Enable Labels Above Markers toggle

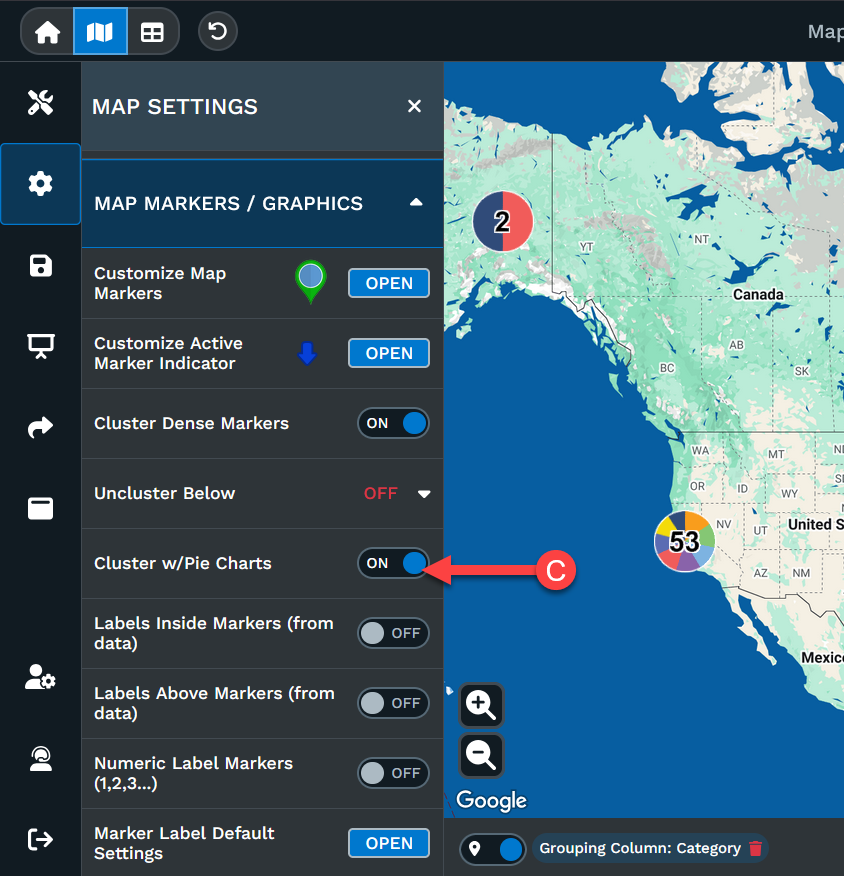[393, 703]
